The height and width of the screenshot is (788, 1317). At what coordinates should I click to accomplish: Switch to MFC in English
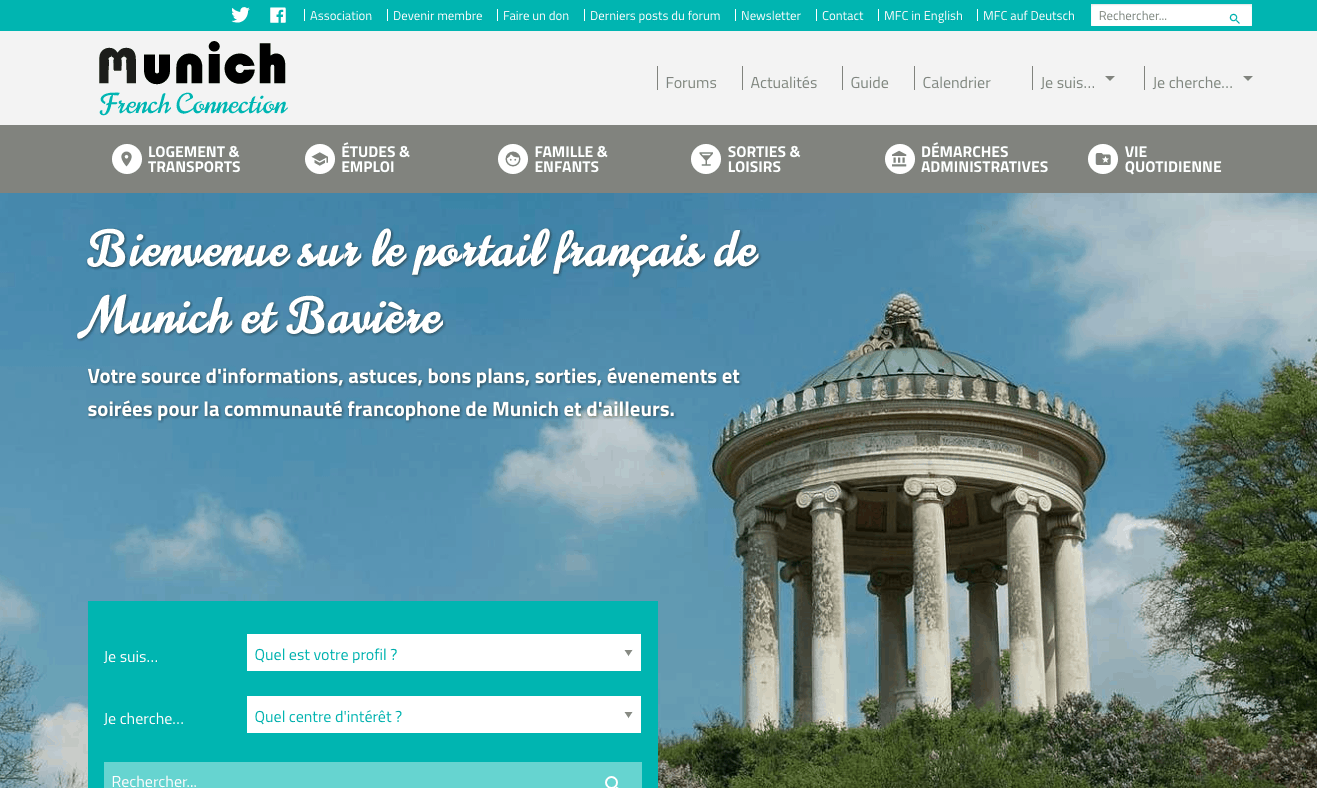pos(923,16)
